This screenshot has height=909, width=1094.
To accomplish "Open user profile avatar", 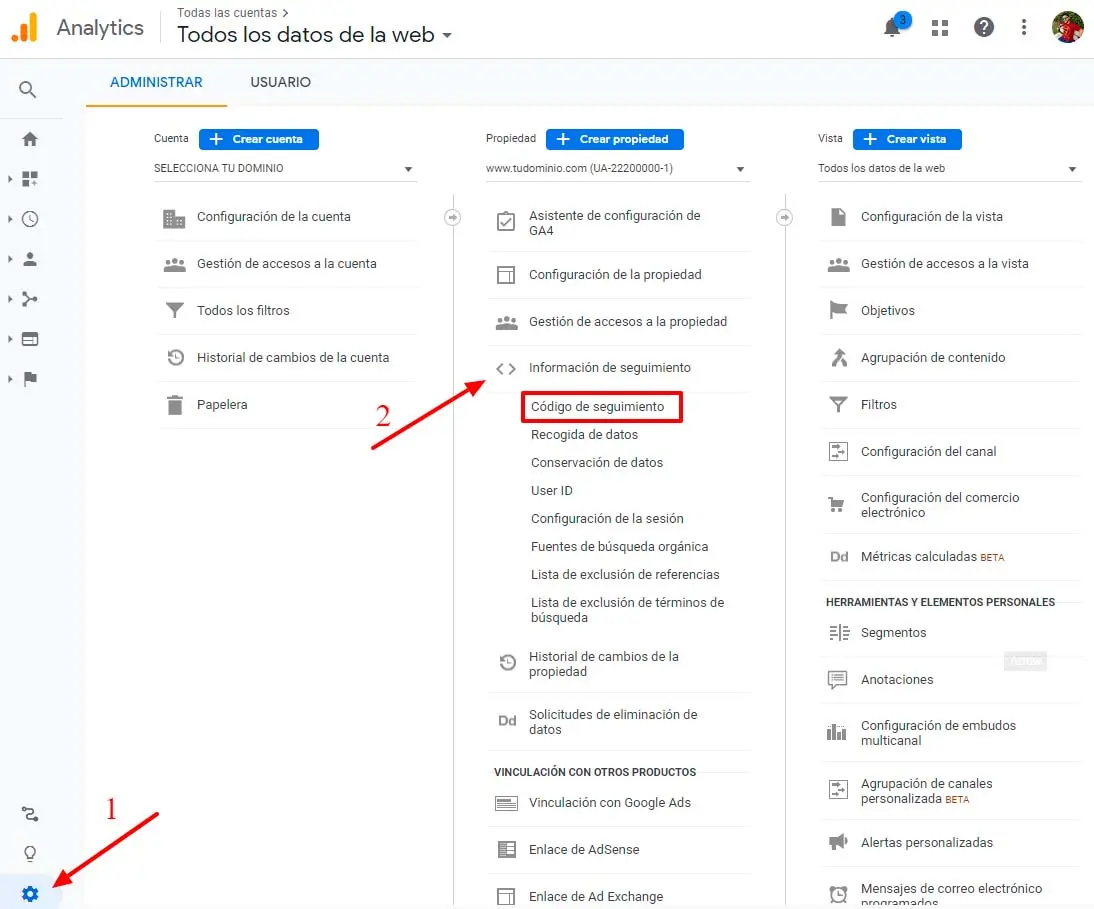I will (1067, 27).
